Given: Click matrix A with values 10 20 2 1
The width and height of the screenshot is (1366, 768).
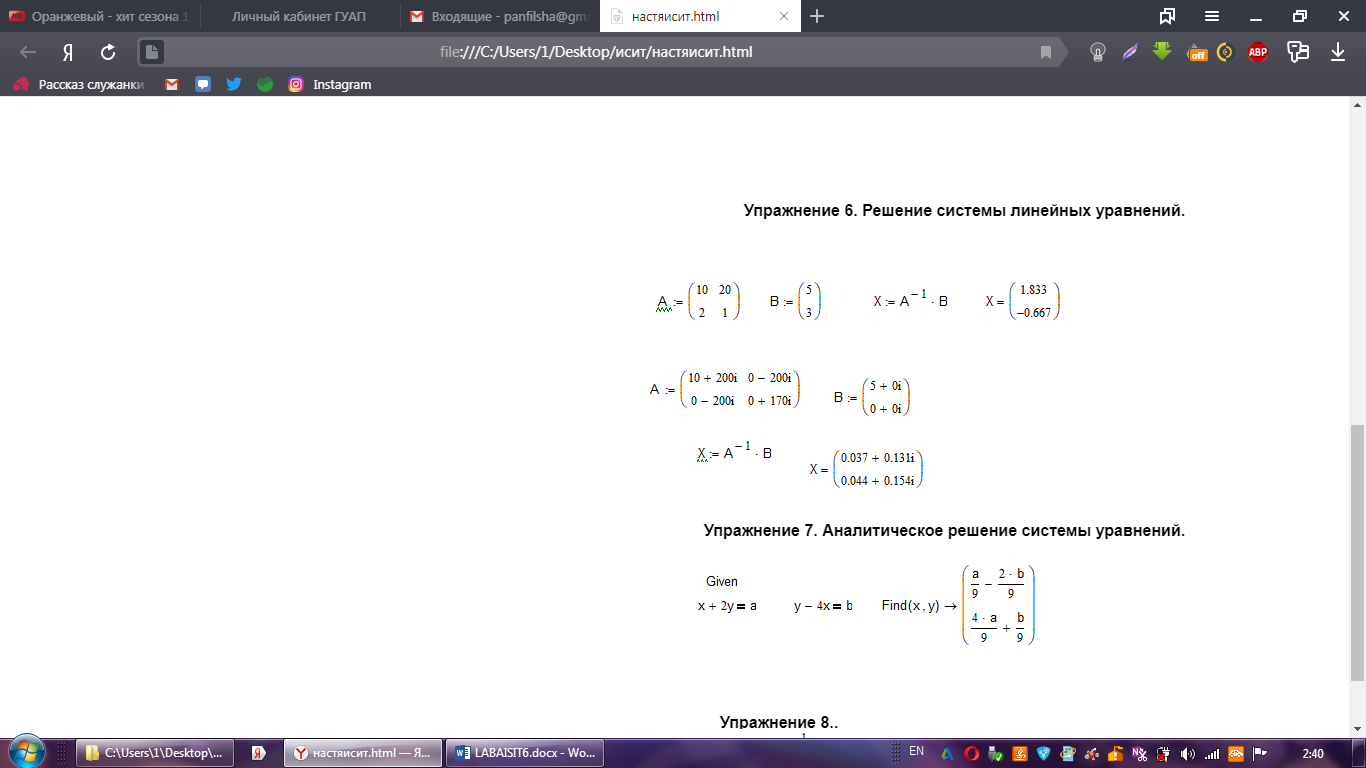Looking at the screenshot, I should coord(714,301).
